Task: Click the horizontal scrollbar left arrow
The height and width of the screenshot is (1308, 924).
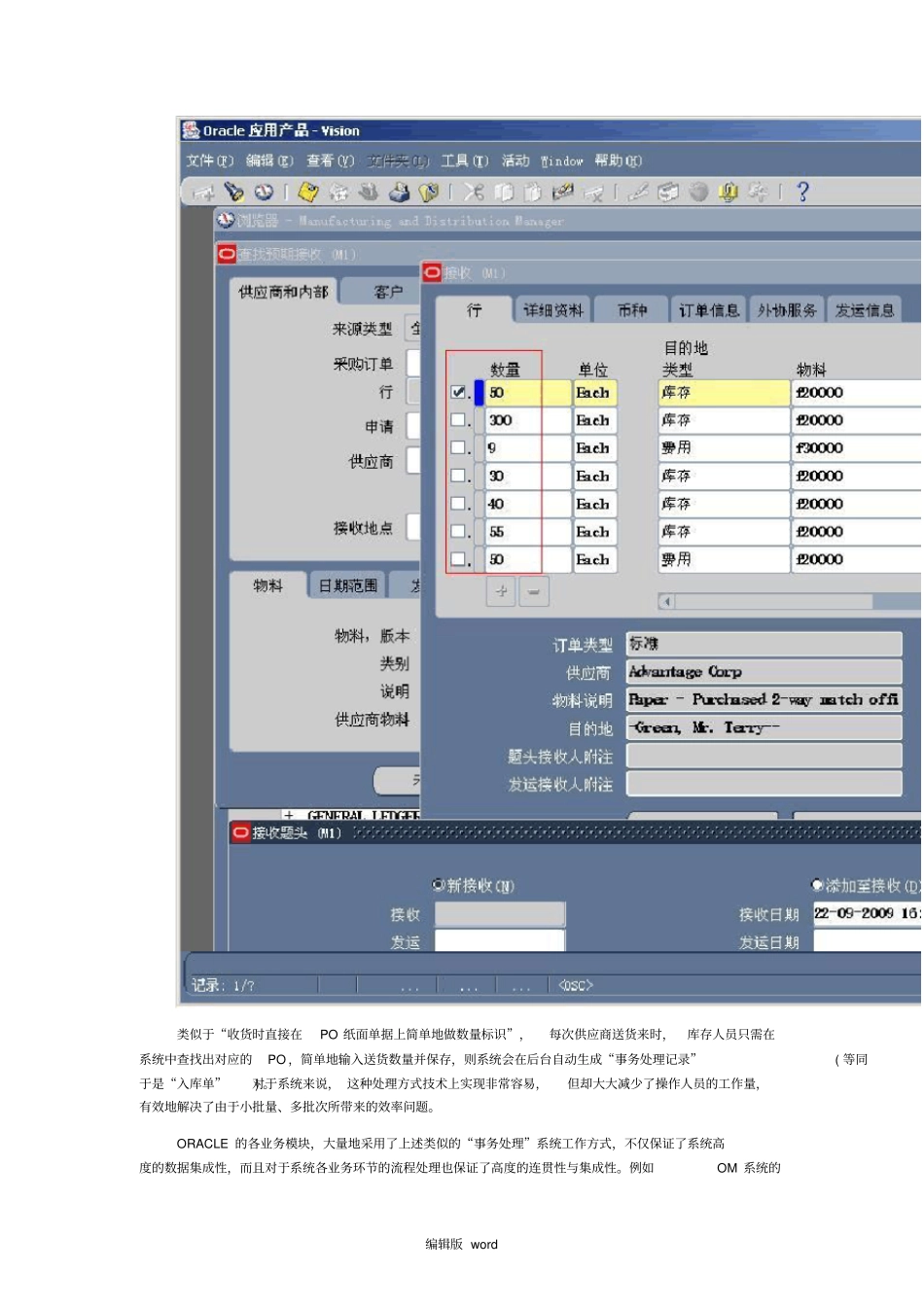Action: (667, 601)
